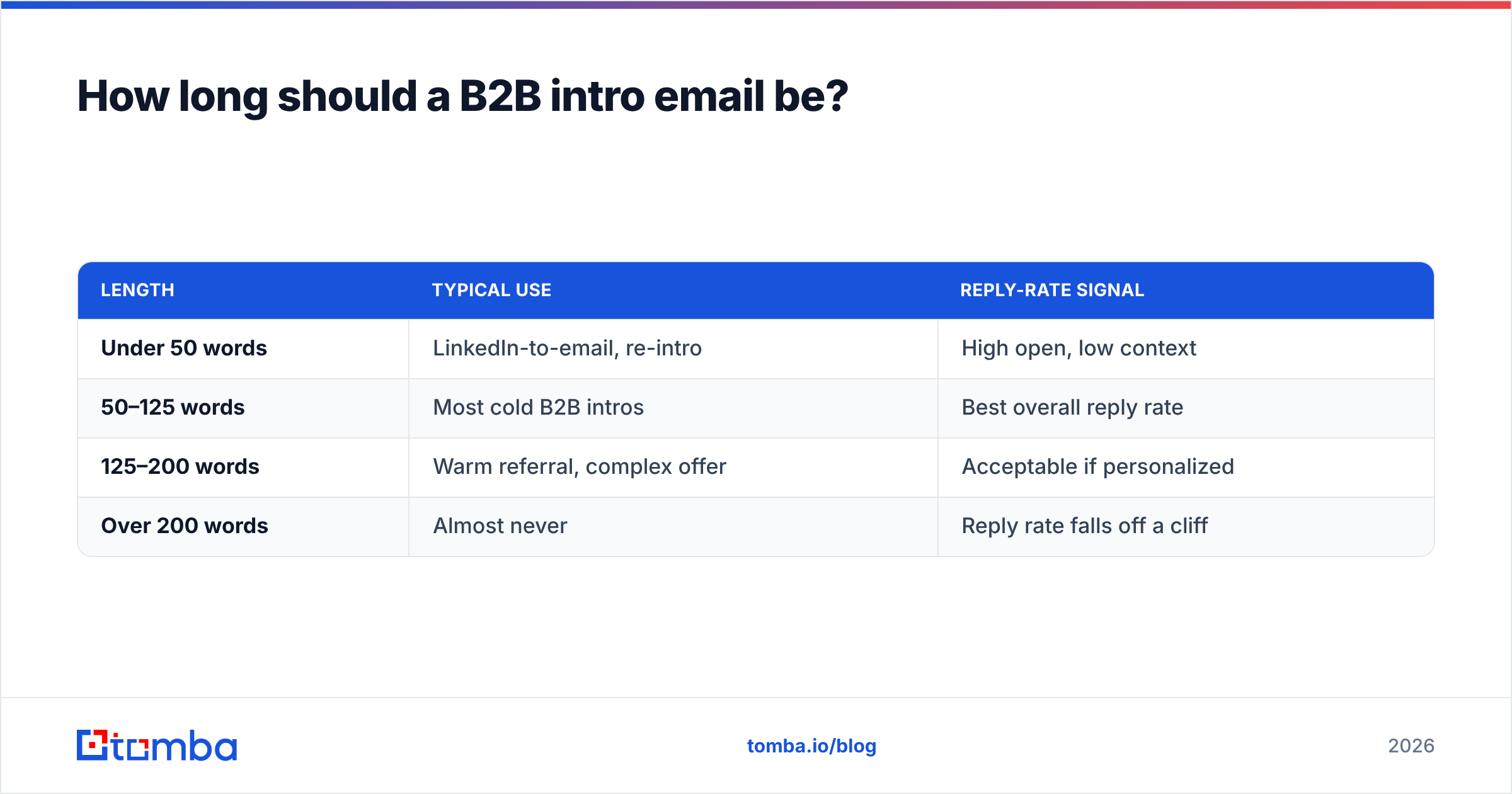This screenshot has width=1512, height=794.
Task: Open the tomba.io/blog link
Action: (811, 746)
